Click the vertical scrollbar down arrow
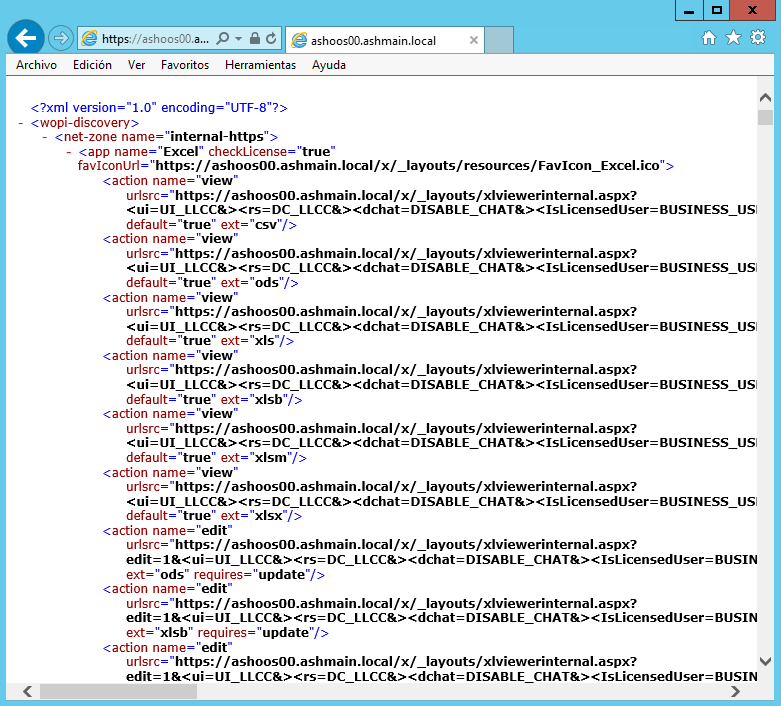The height and width of the screenshot is (706, 781). tap(766, 661)
